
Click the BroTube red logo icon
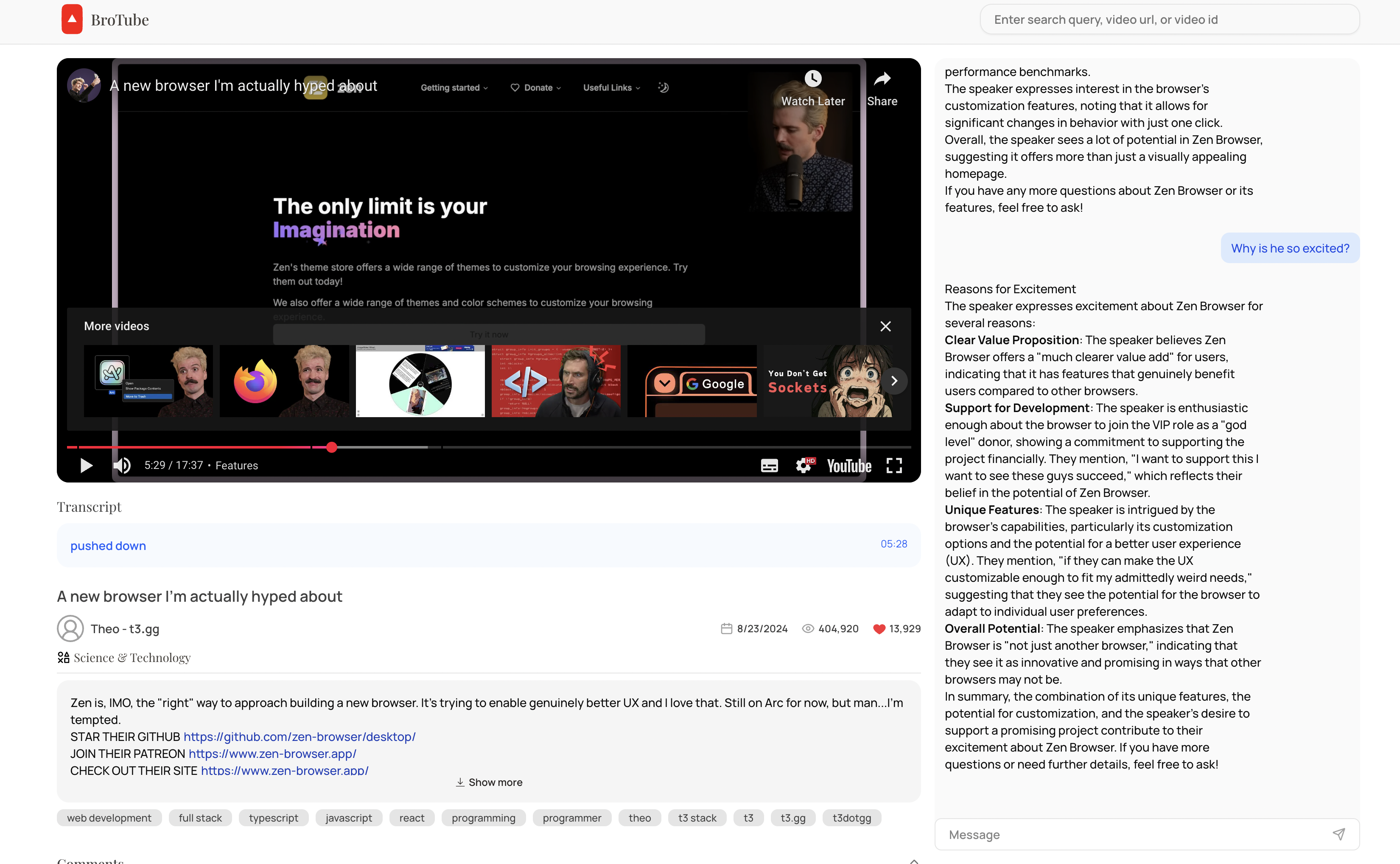pos(72,20)
